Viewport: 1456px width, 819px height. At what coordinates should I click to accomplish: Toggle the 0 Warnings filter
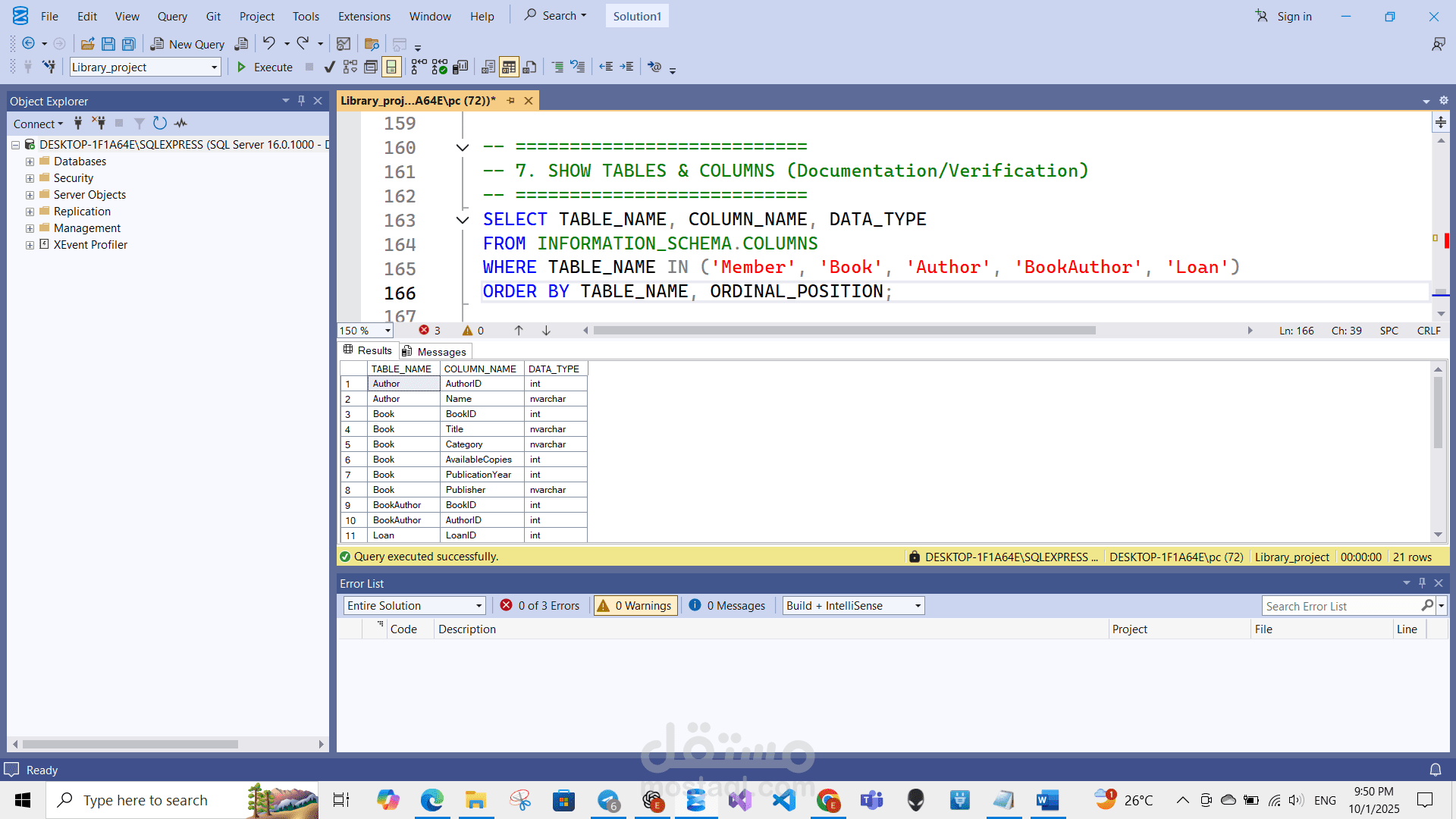(635, 605)
